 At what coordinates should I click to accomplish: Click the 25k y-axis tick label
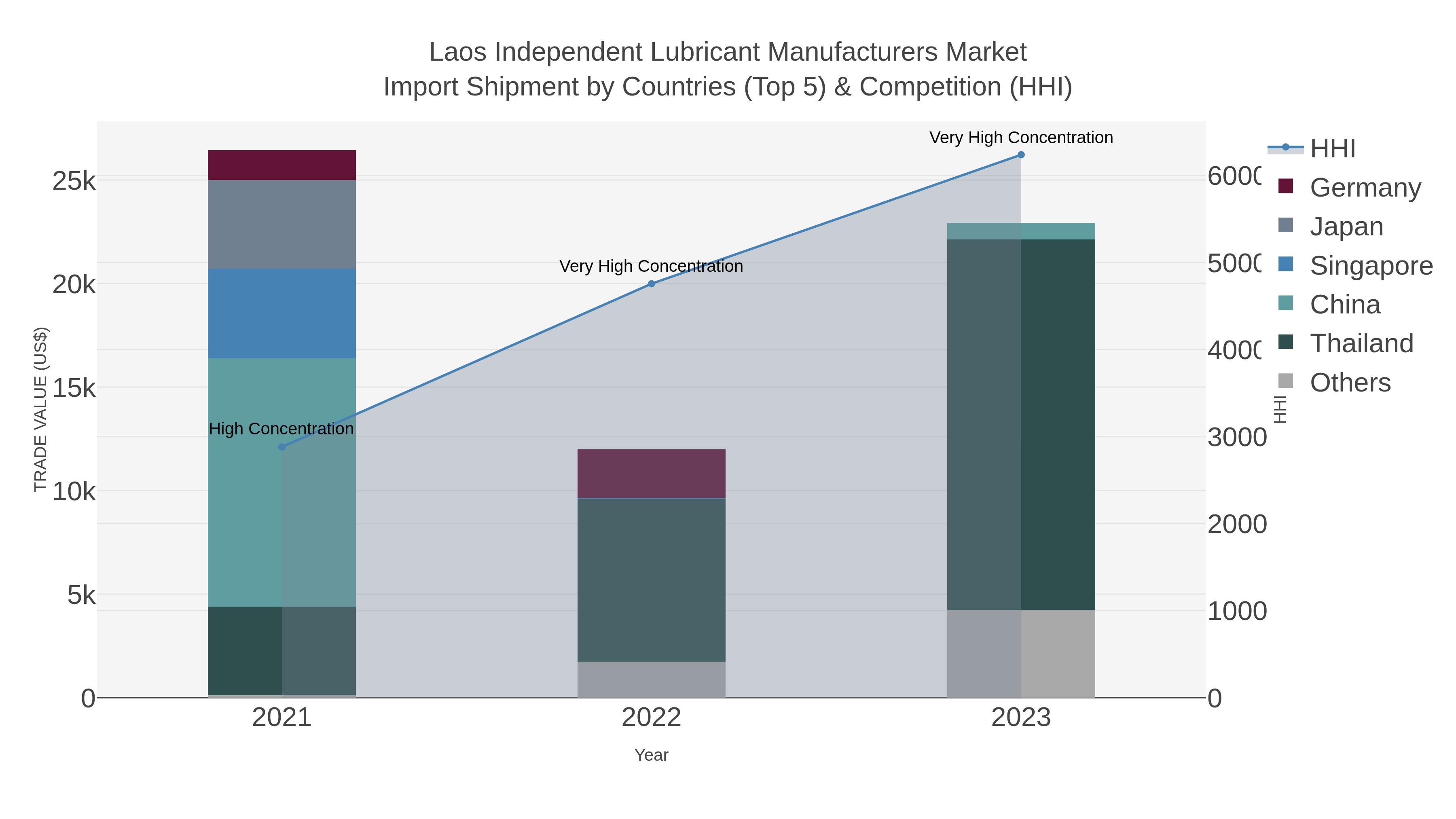74,182
